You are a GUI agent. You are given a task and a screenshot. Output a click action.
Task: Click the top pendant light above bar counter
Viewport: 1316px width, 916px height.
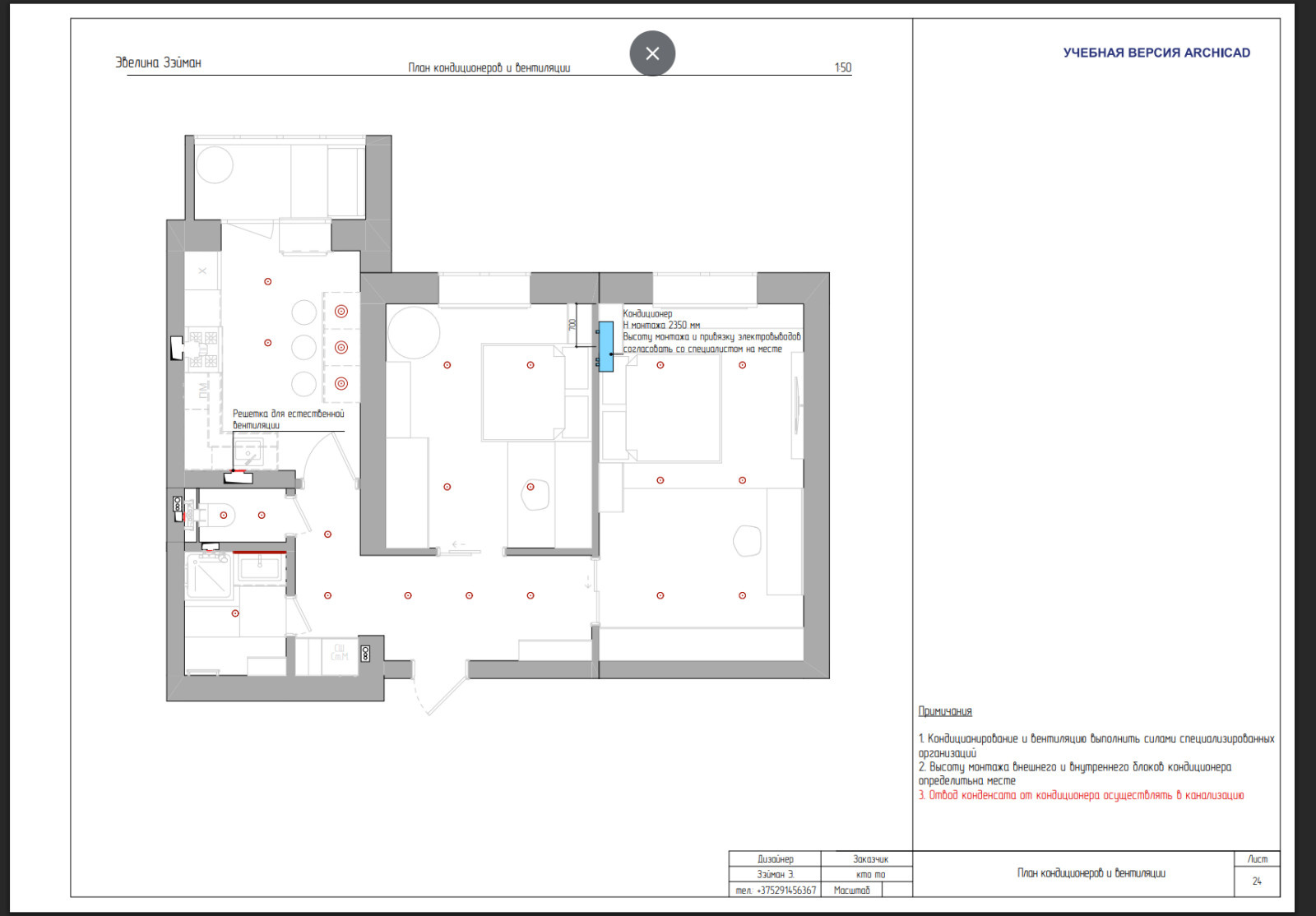(341, 312)
